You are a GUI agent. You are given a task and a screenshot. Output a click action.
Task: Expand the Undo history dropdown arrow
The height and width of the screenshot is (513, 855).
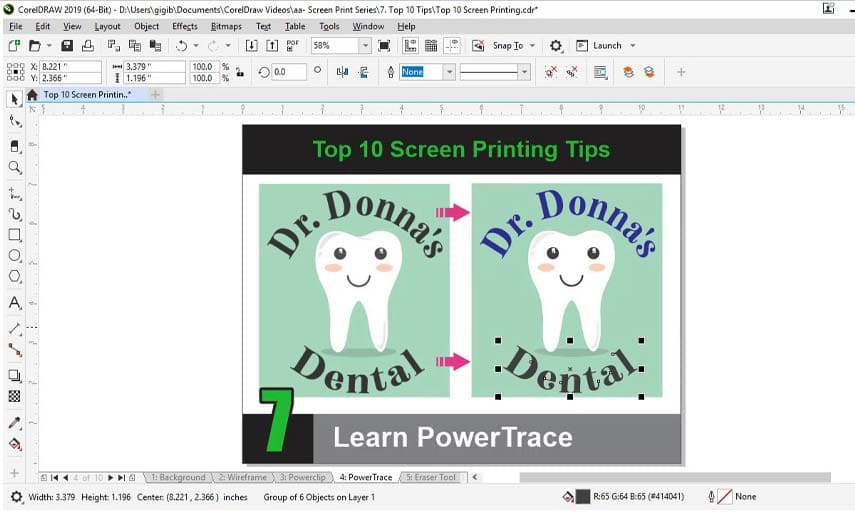pyautogui.click(x=196, y=46)
